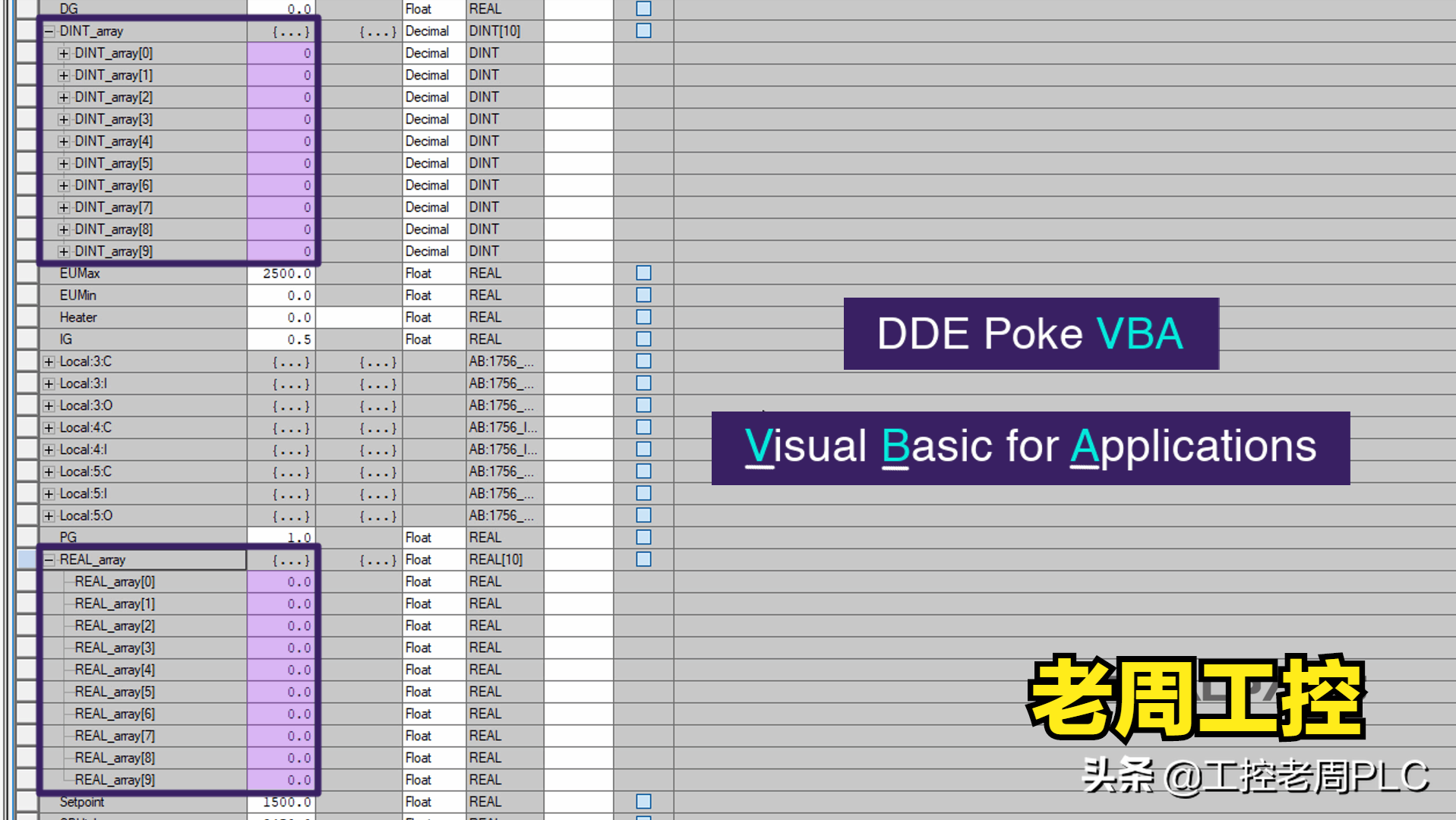The width and height of the screenshot is (1456, 820).
Task: Check the checkbox on the EUMax row
Action: [643, 273]
